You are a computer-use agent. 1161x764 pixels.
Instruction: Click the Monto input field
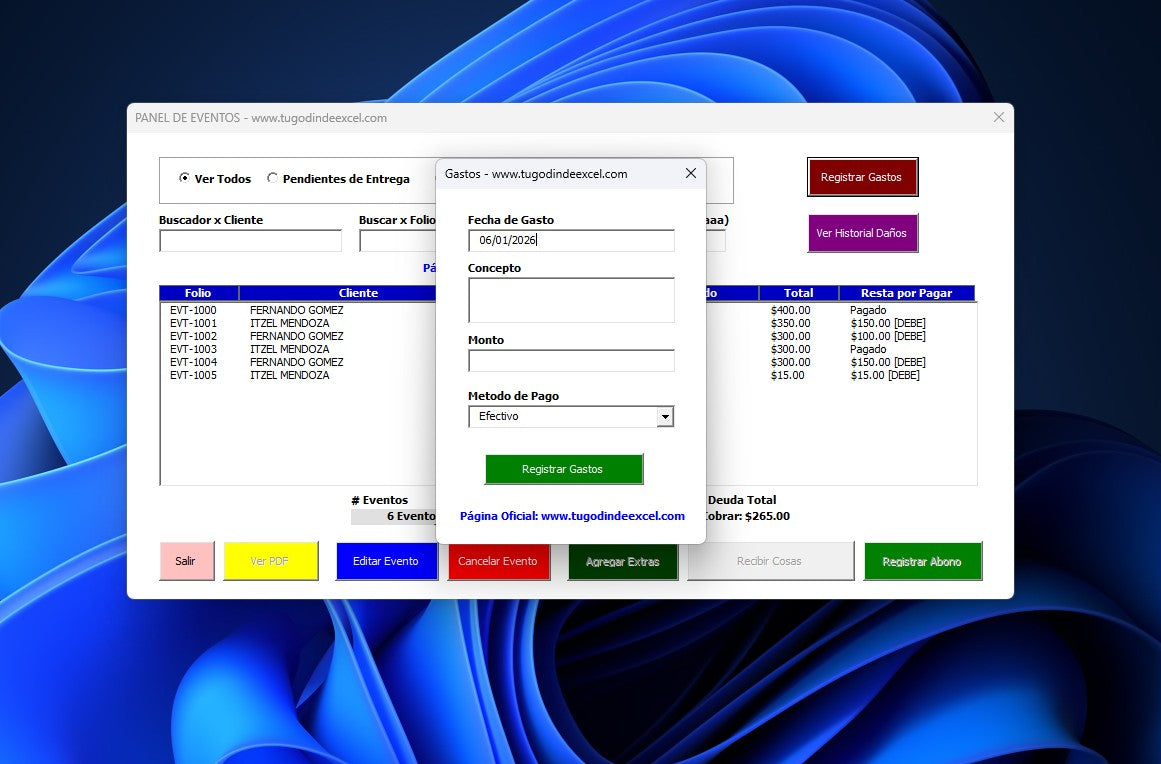point(571,361)
